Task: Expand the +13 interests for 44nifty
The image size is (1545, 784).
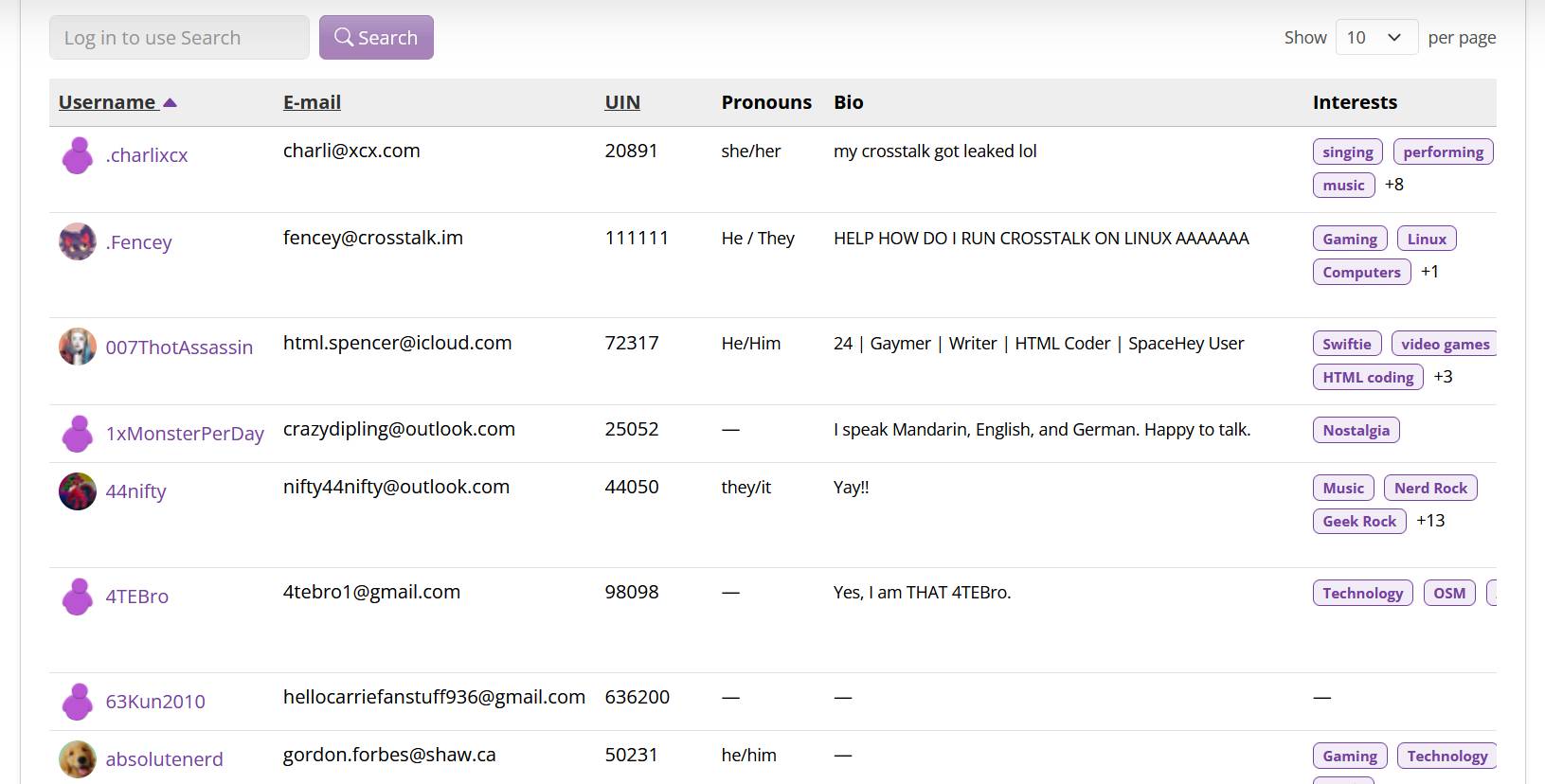Action: 1430,521
